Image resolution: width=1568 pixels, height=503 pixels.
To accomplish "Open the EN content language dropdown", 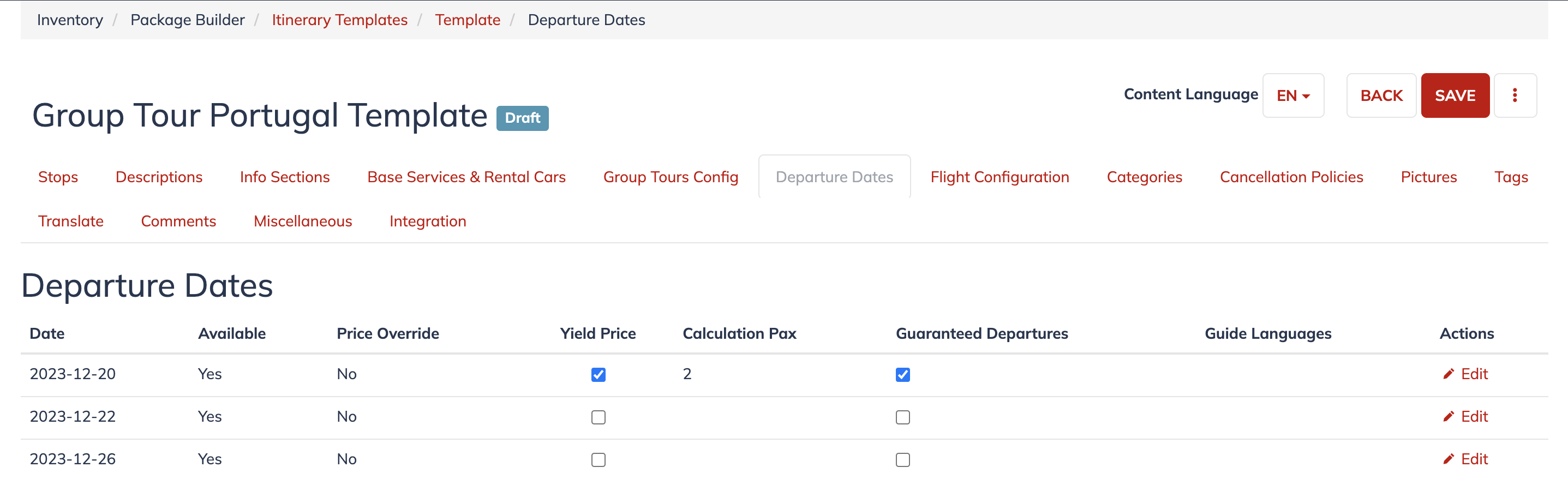I will pyautogui.click(x=1293, y=95).
